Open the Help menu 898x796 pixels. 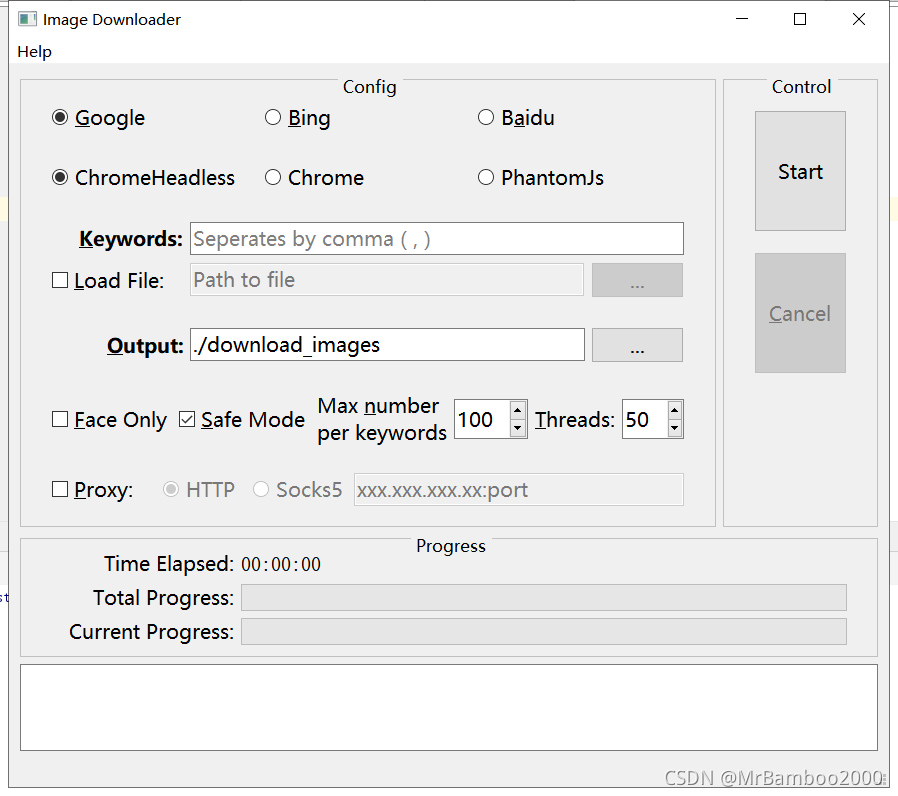click(x=34, y=51)
